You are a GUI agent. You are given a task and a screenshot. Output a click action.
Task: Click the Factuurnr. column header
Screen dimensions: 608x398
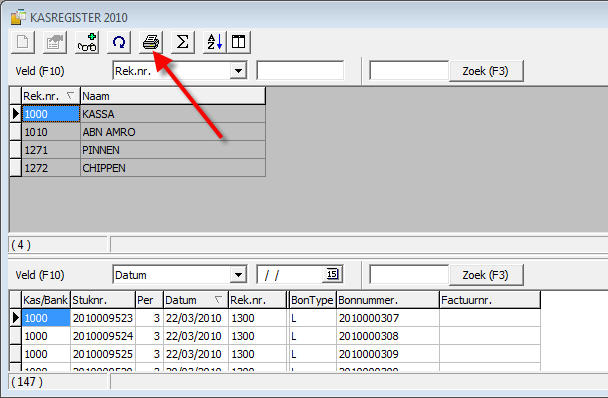[x=490, y=300]
